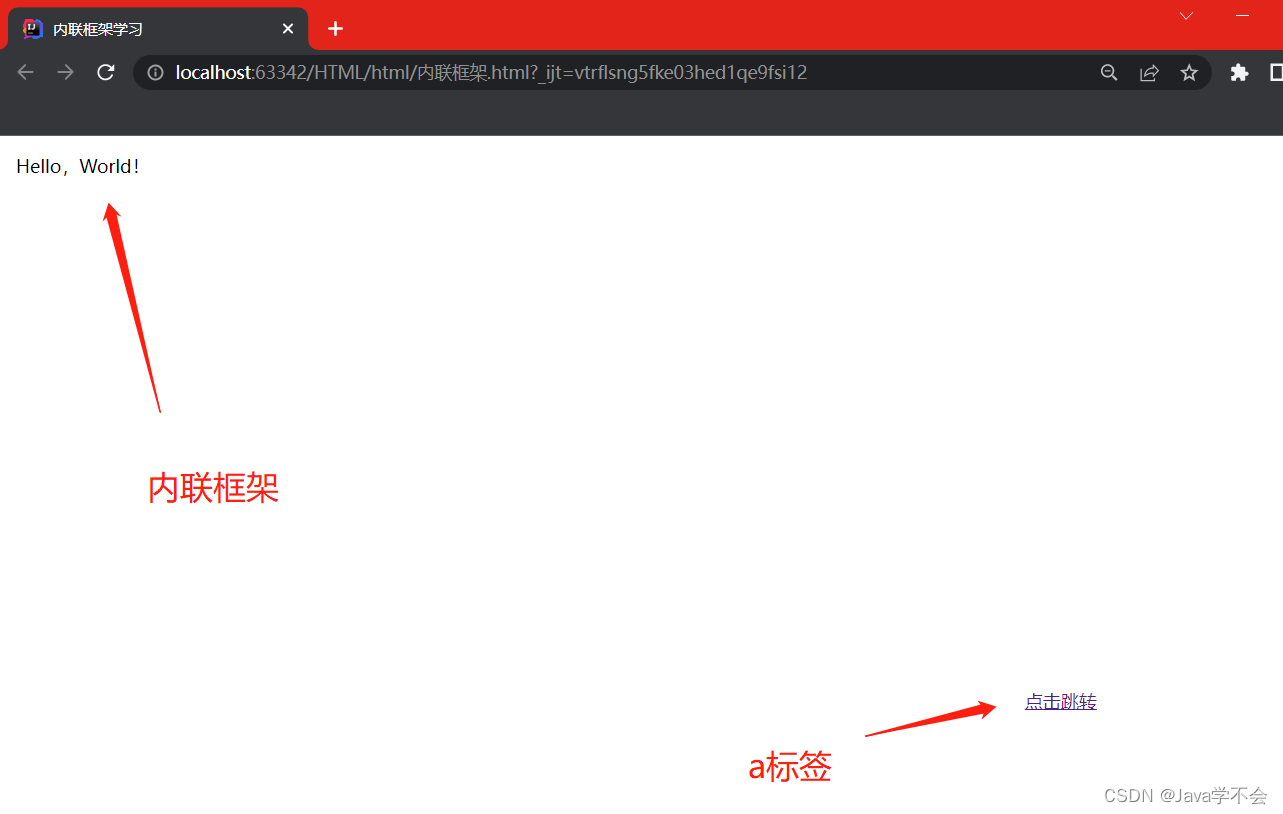This screenshot has width=1283, height=814.
Task: Minimize the browser window
Action: pyautogui.click(x=1243, y=15)
